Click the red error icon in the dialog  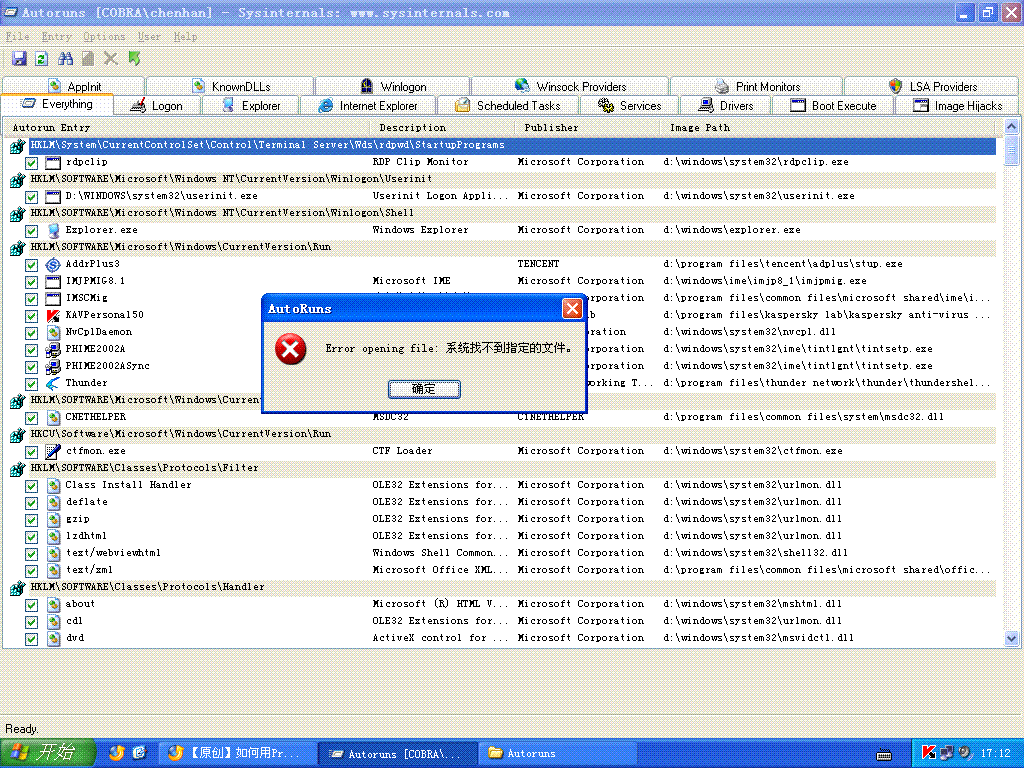coord(291,349)
